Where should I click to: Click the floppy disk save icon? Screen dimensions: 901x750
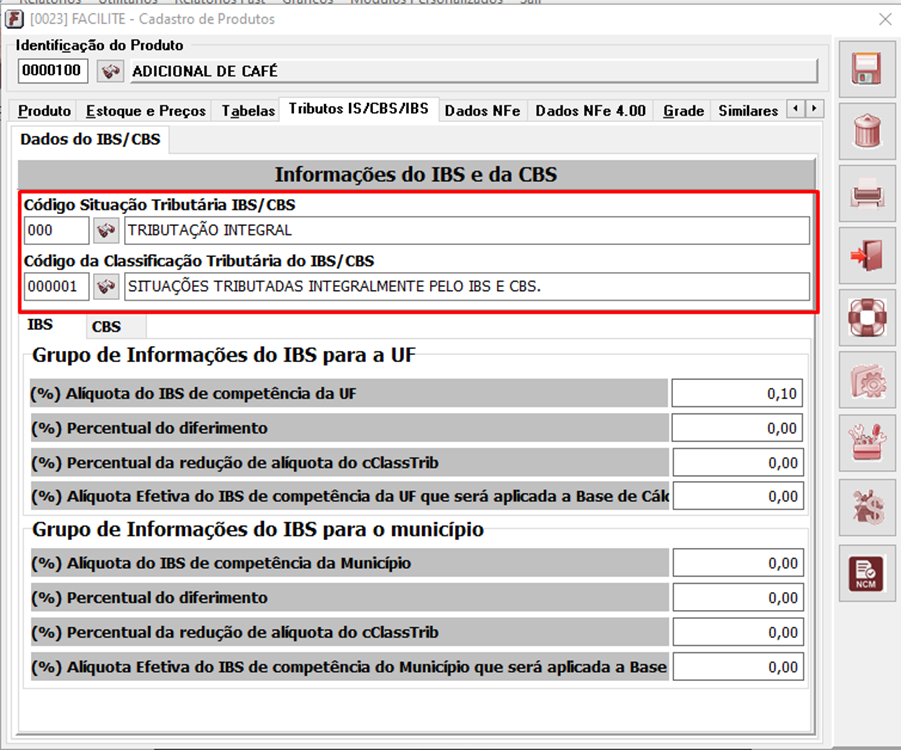tap(865, 69)
